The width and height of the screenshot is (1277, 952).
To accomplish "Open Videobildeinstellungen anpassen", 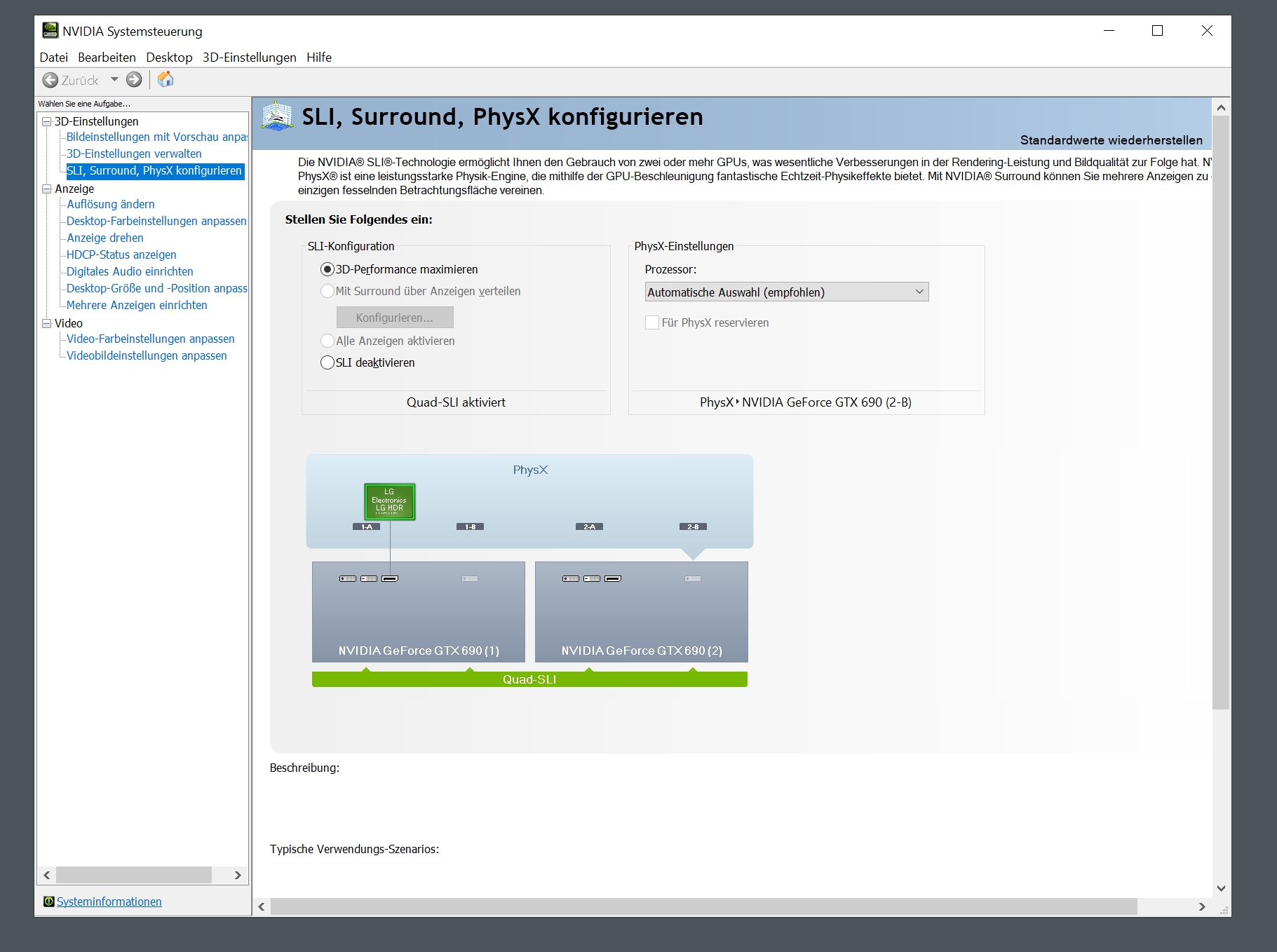I will [147, 355].
